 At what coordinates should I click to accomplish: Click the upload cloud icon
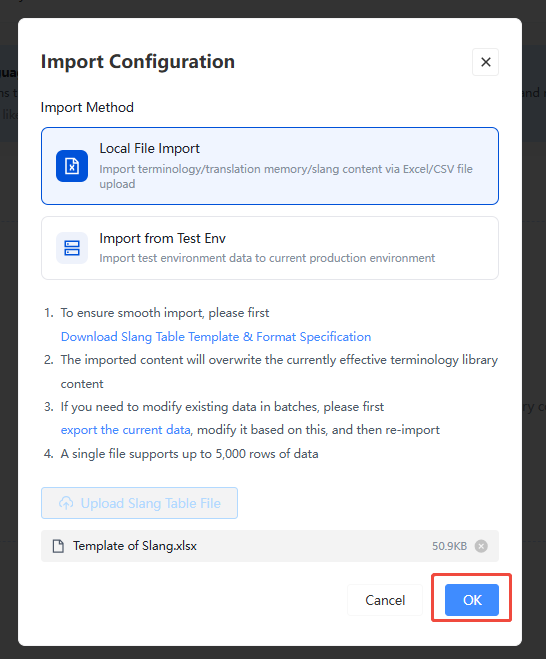[66, 503]
